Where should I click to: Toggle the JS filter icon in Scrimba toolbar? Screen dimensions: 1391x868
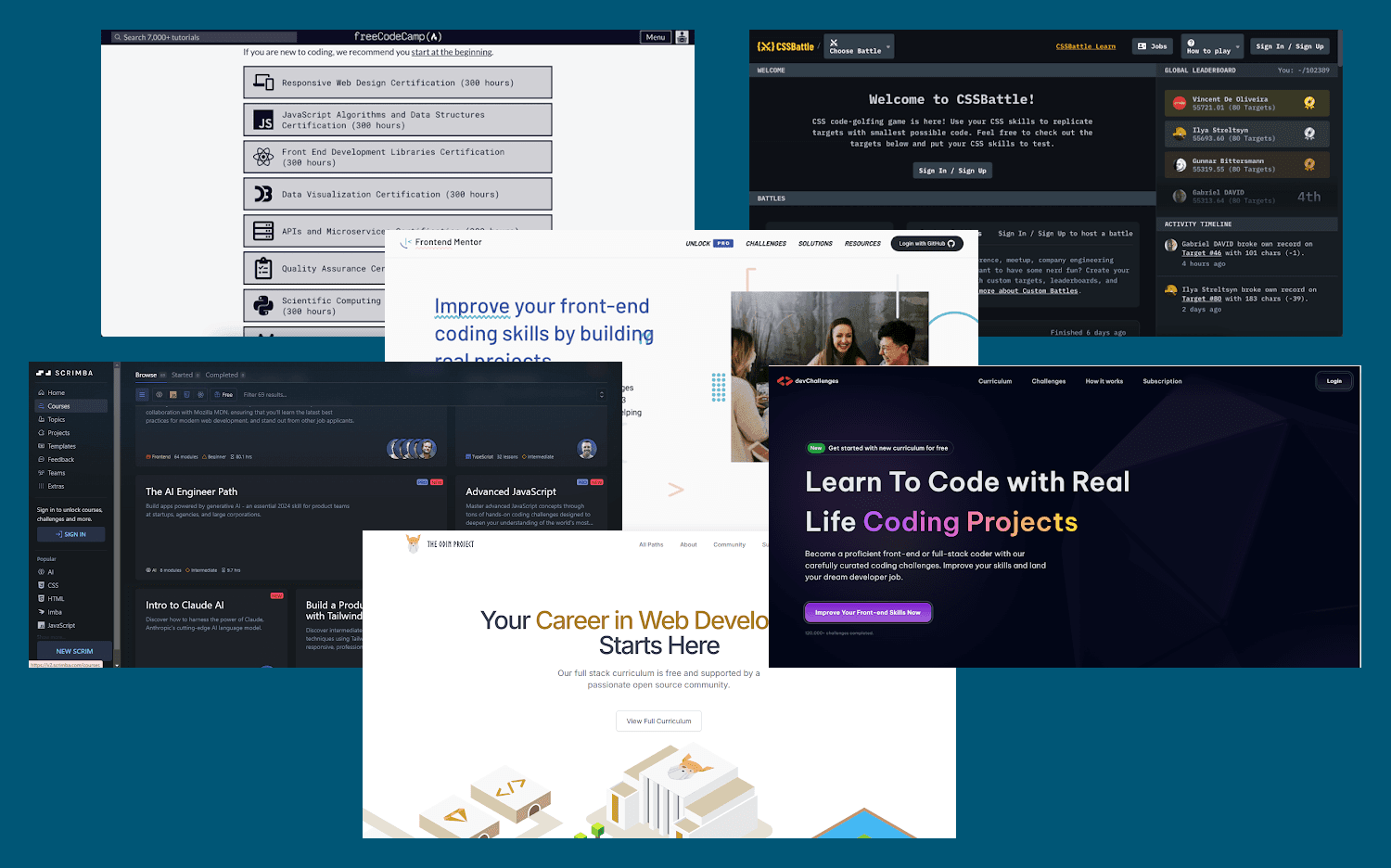[172, 394]
